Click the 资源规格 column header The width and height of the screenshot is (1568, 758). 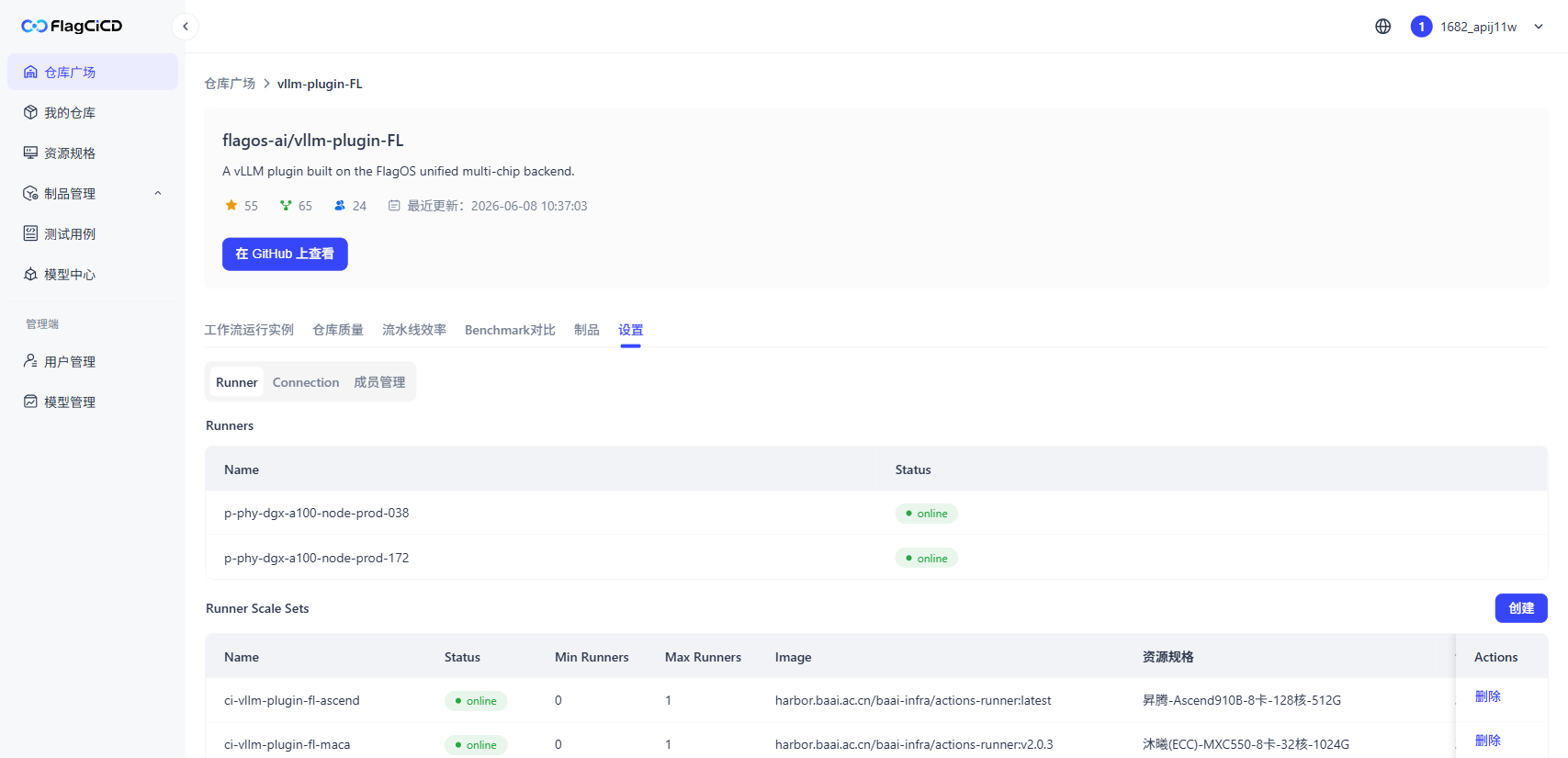pos(1168,657)
